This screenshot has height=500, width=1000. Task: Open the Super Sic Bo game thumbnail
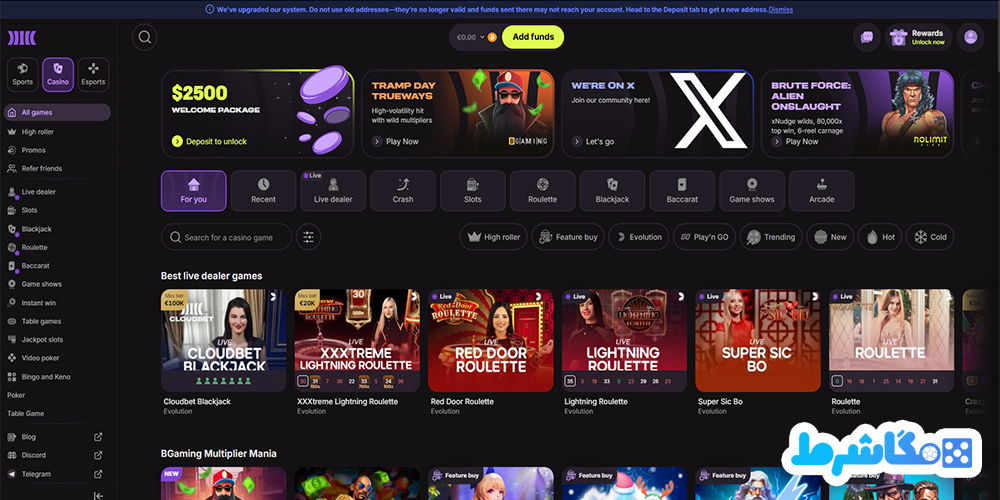click(758, 340)
